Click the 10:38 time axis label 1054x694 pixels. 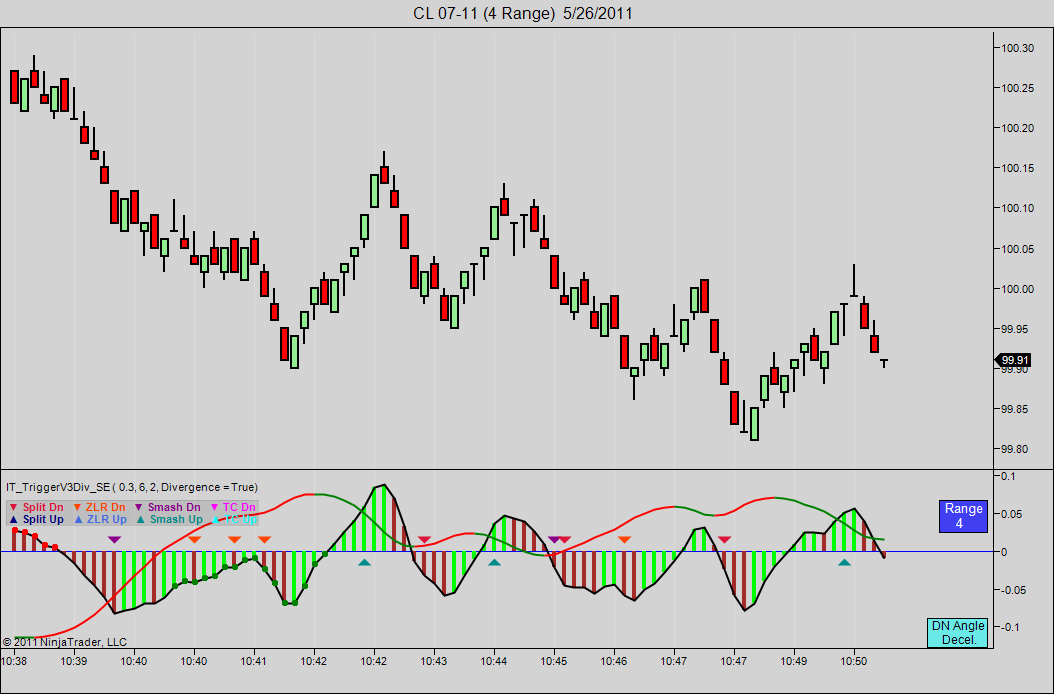14,662
